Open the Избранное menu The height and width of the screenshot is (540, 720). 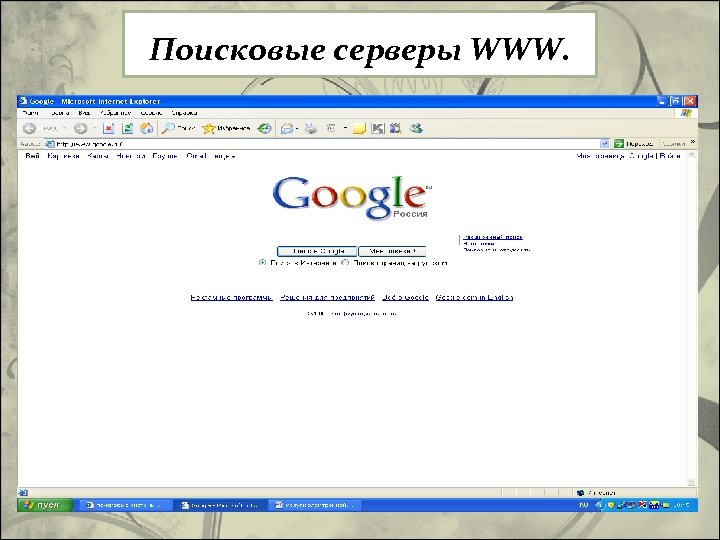(115, 113)
